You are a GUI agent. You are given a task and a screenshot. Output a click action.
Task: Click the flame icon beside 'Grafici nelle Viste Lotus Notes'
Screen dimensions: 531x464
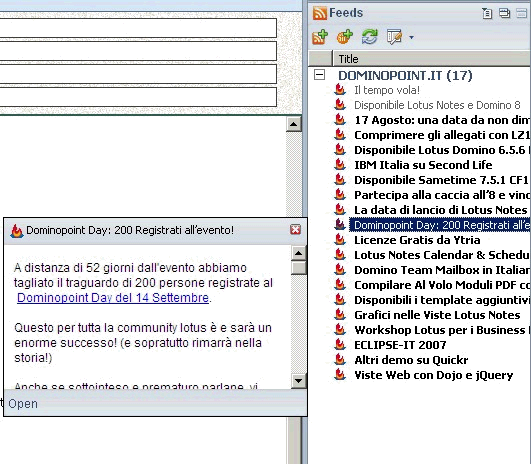[340, 315]
